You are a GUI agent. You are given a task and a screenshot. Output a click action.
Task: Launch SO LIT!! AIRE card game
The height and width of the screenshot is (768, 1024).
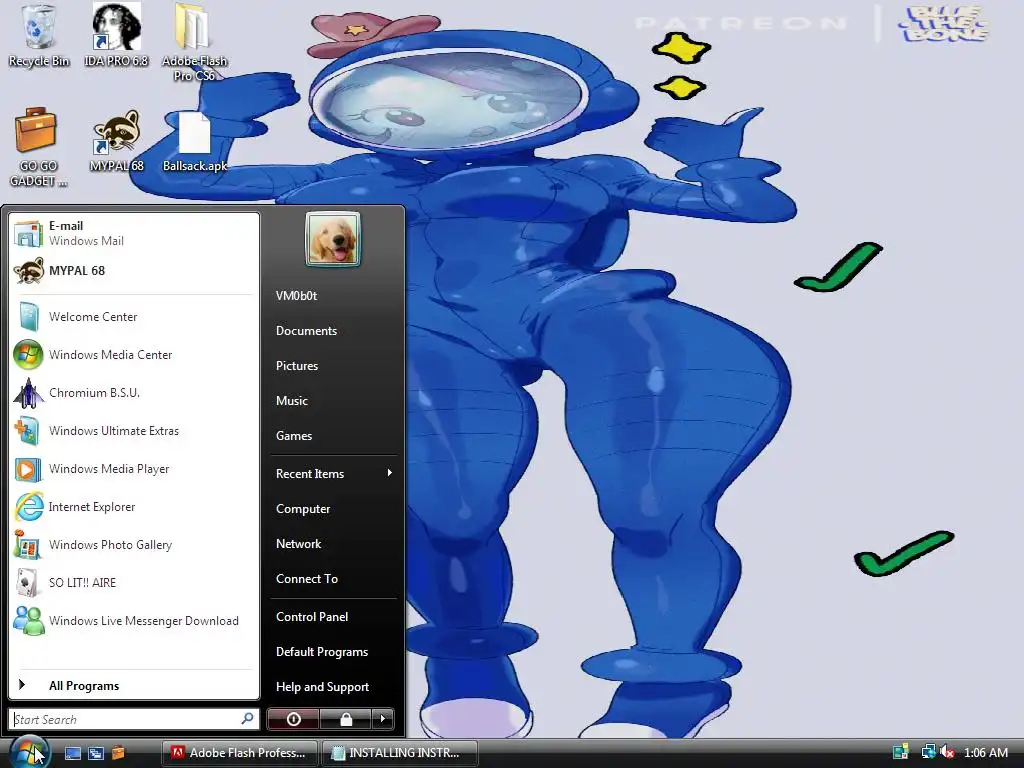pos(134,583)
